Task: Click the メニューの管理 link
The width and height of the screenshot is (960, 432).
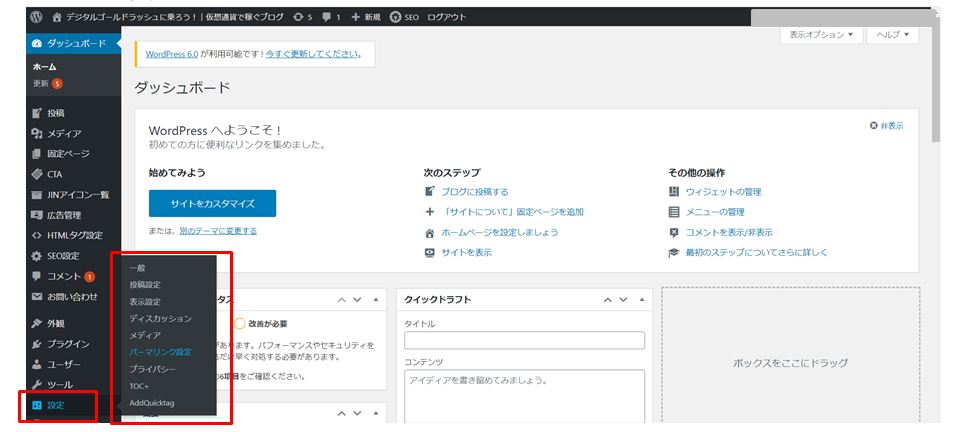Action: point(715,212)
